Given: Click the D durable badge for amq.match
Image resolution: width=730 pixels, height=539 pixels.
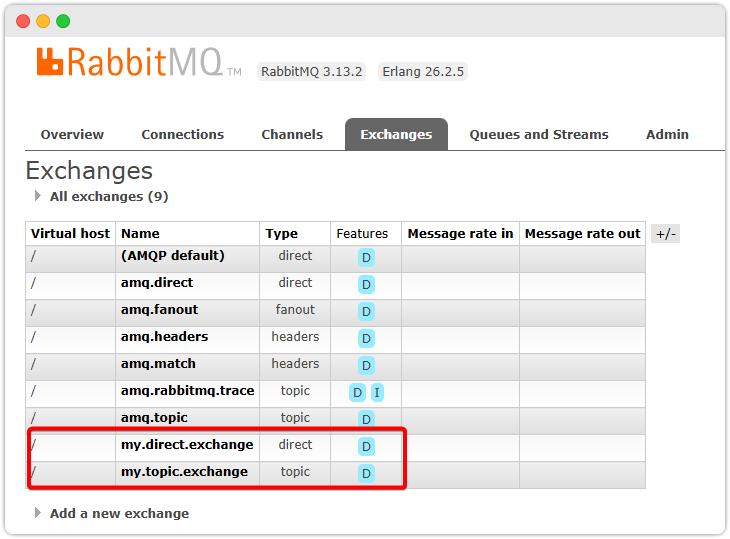Looking at the screenshot, I should tap(366, 365).
